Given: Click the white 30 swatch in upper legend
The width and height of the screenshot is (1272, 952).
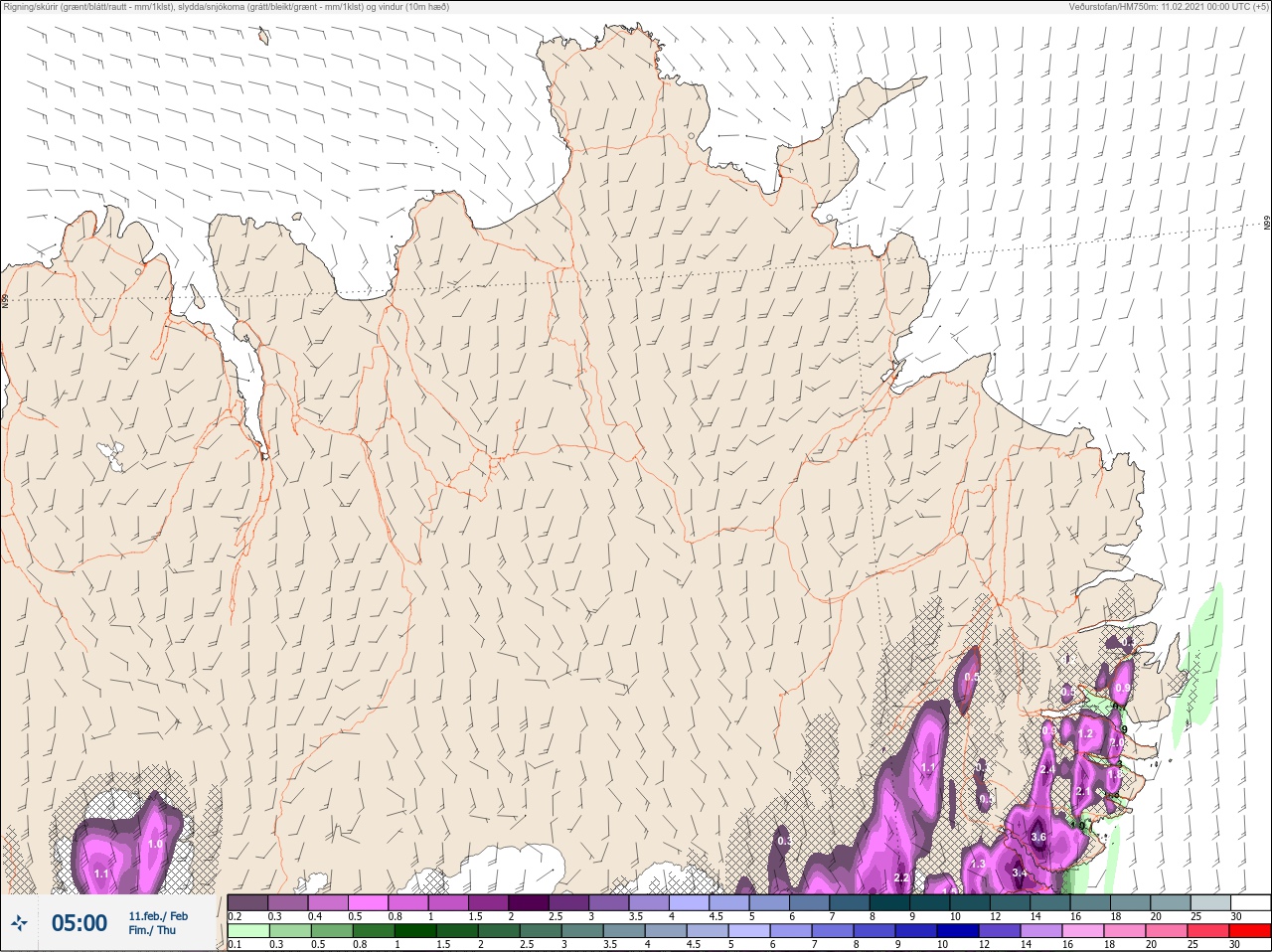Looking at the screenshot, I should 1250,903.
